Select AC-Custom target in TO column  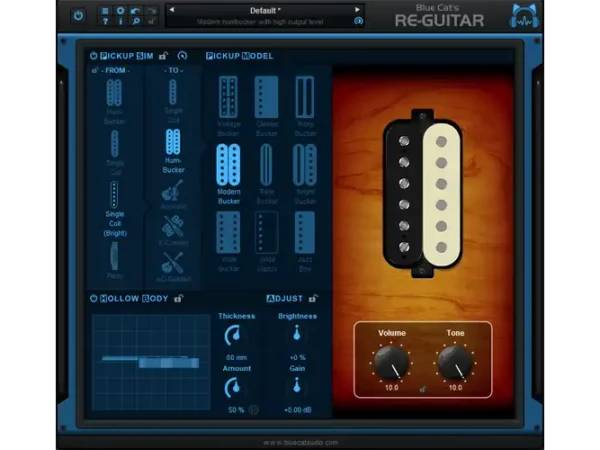coord(173,266)
